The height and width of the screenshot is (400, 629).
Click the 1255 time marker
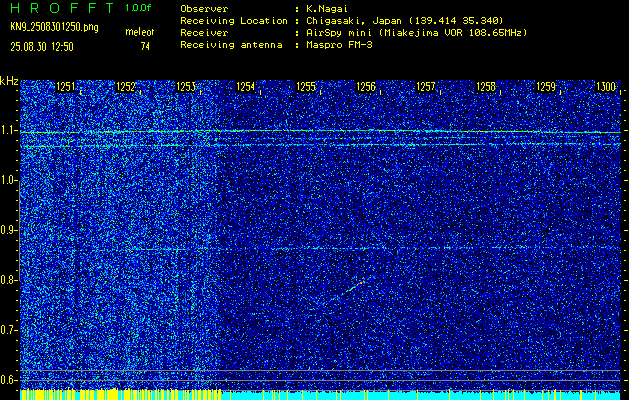click(306, 87)
